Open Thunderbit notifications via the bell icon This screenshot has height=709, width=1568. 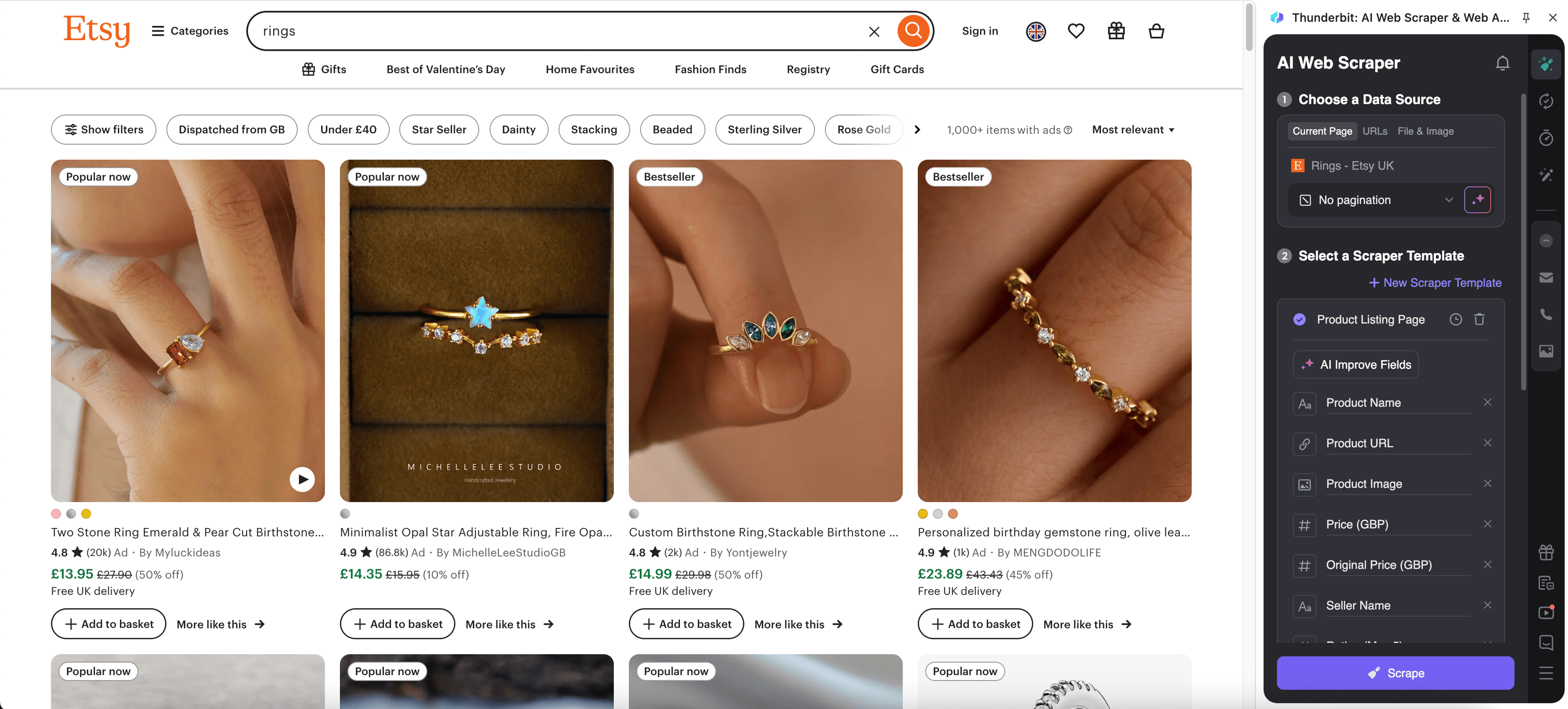(x=1502, y=63)
